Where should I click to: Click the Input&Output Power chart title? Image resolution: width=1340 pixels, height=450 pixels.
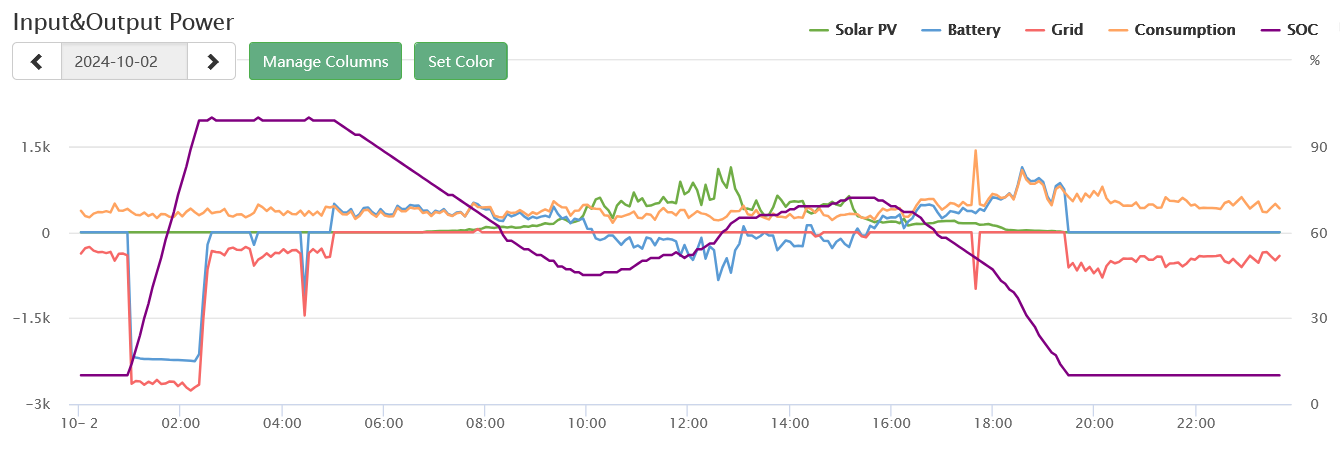click(125, 21)
